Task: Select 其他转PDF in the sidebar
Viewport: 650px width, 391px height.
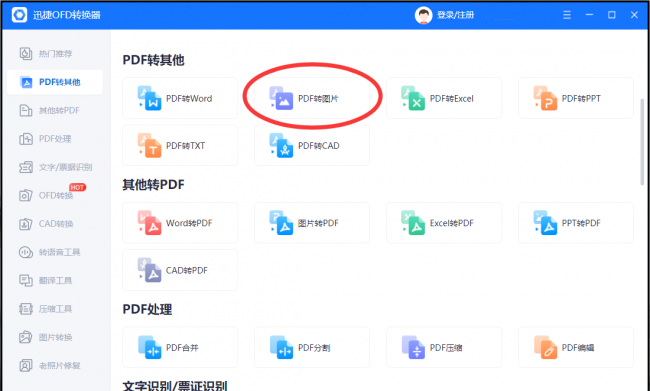Action: click(x=55, y=110)
